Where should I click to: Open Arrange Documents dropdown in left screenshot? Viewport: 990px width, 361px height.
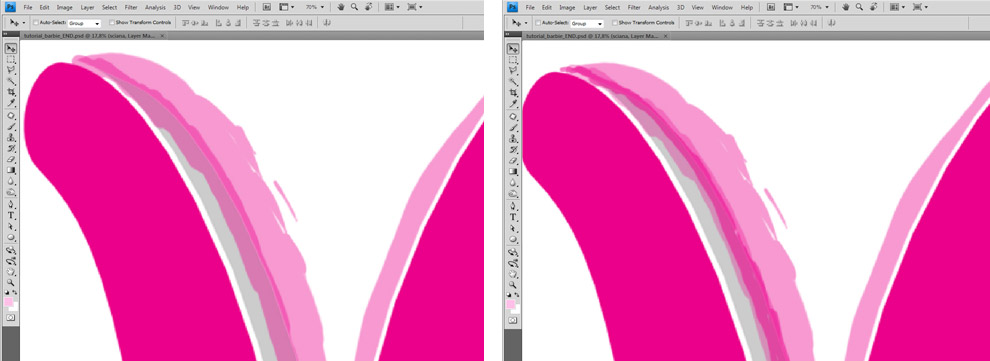pos(391,7)
